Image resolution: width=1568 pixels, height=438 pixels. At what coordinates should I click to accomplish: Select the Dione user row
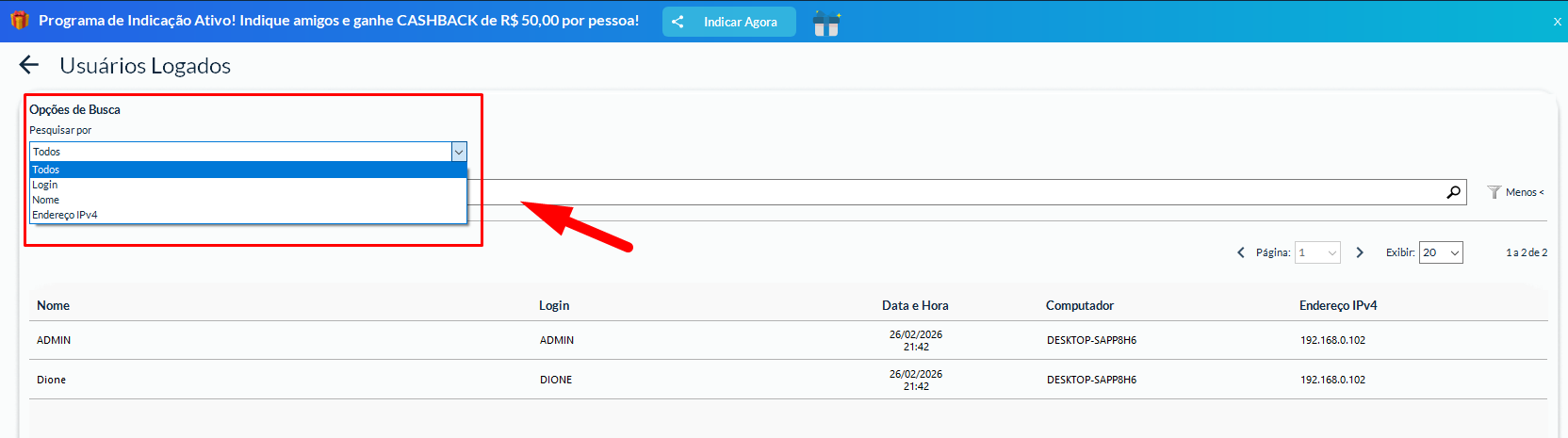[52, 380]
